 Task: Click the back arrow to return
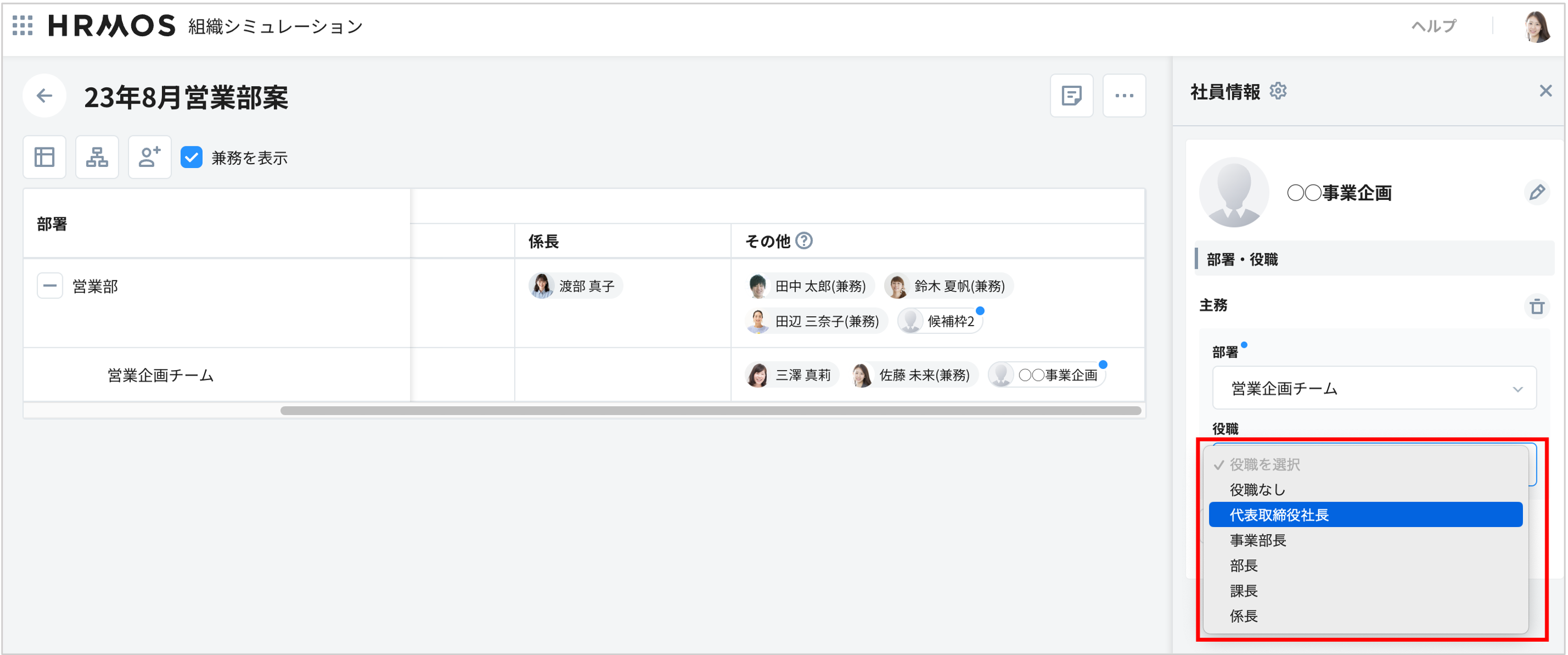(x=44, y=96)
